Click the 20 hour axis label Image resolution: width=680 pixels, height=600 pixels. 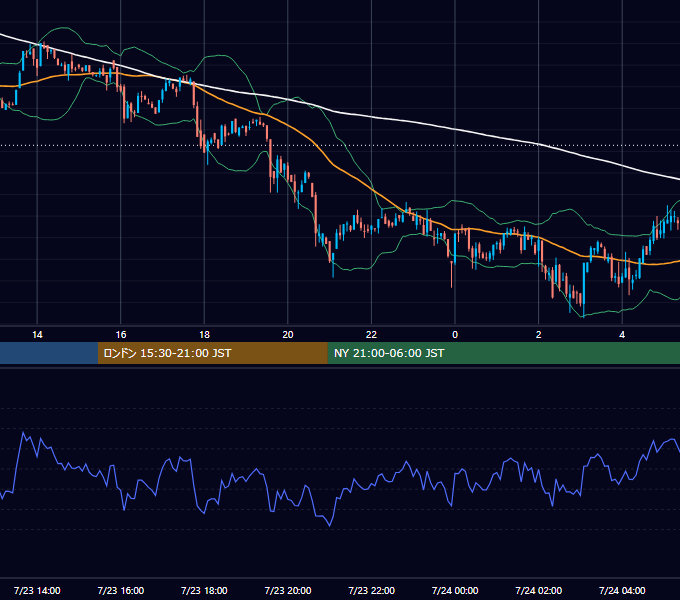point(288,335)
